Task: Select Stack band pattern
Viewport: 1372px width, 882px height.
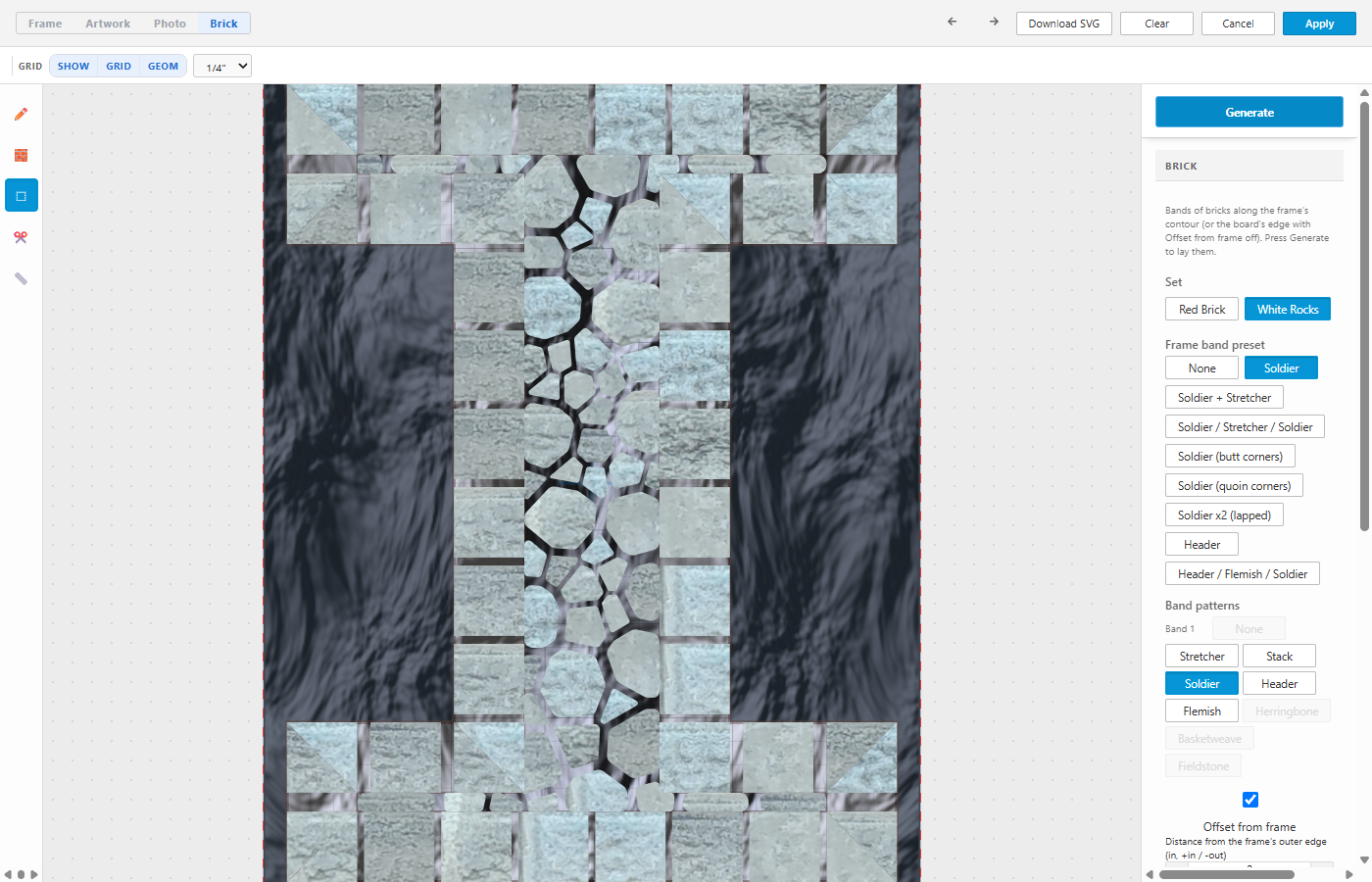Action: pos(1279,656)
